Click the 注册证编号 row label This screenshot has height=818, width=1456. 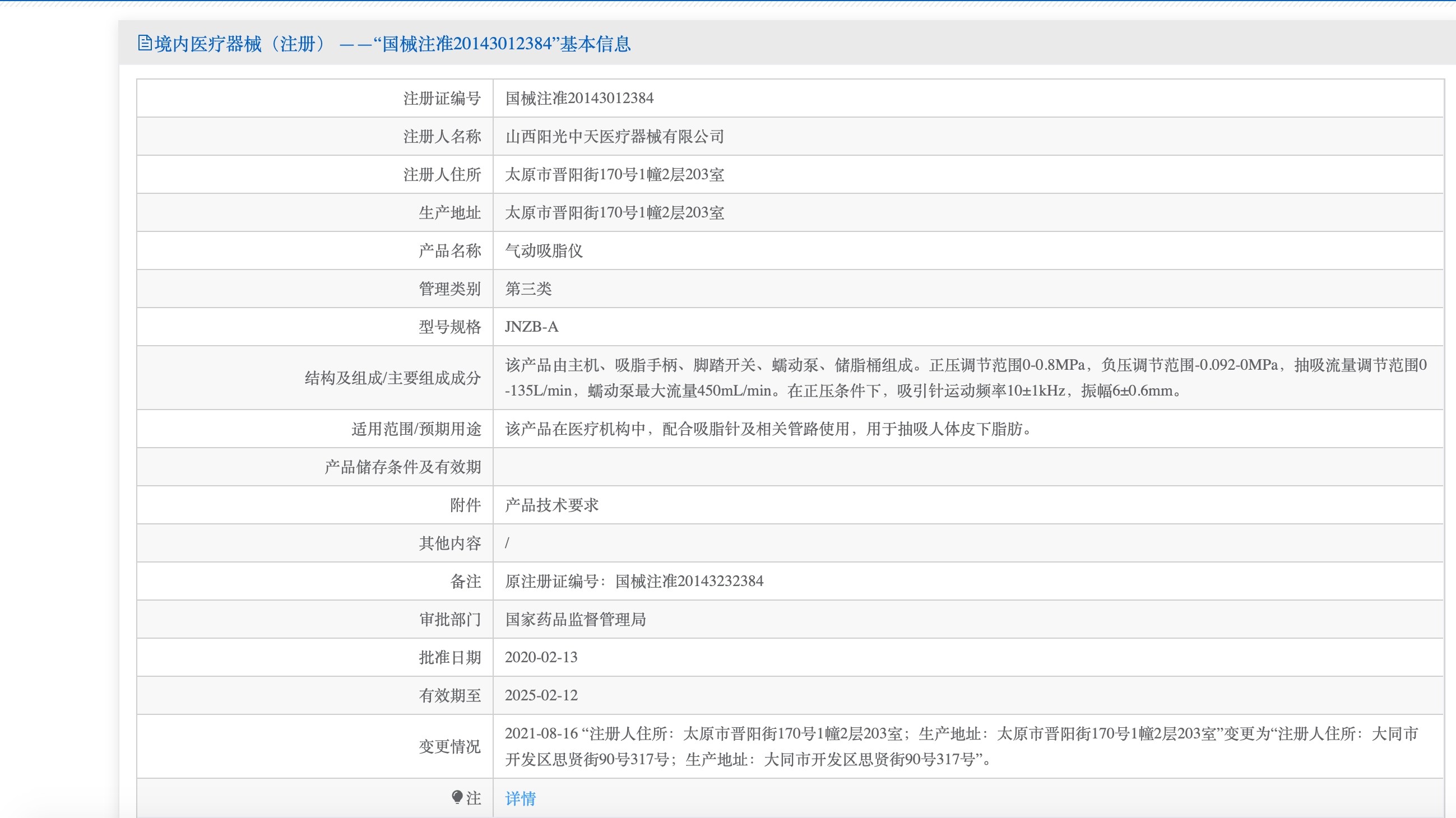tap(442, 98)
